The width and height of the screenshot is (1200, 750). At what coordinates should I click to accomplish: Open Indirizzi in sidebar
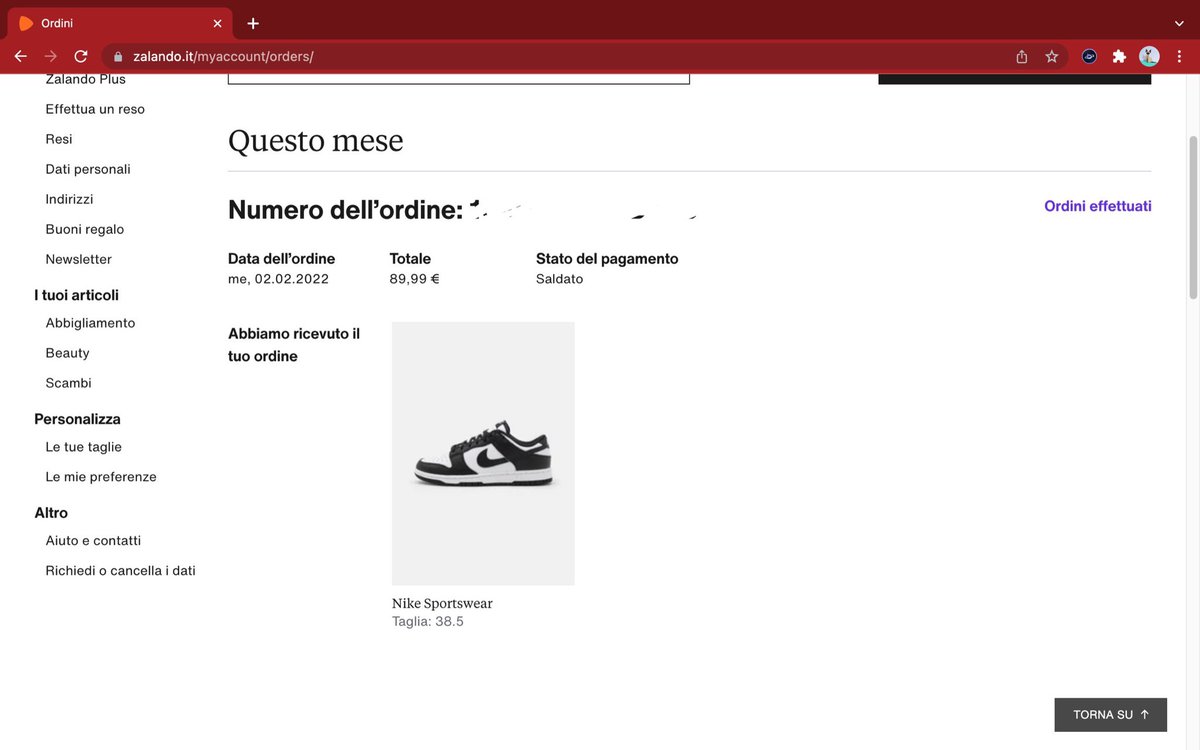pos(69,199)
